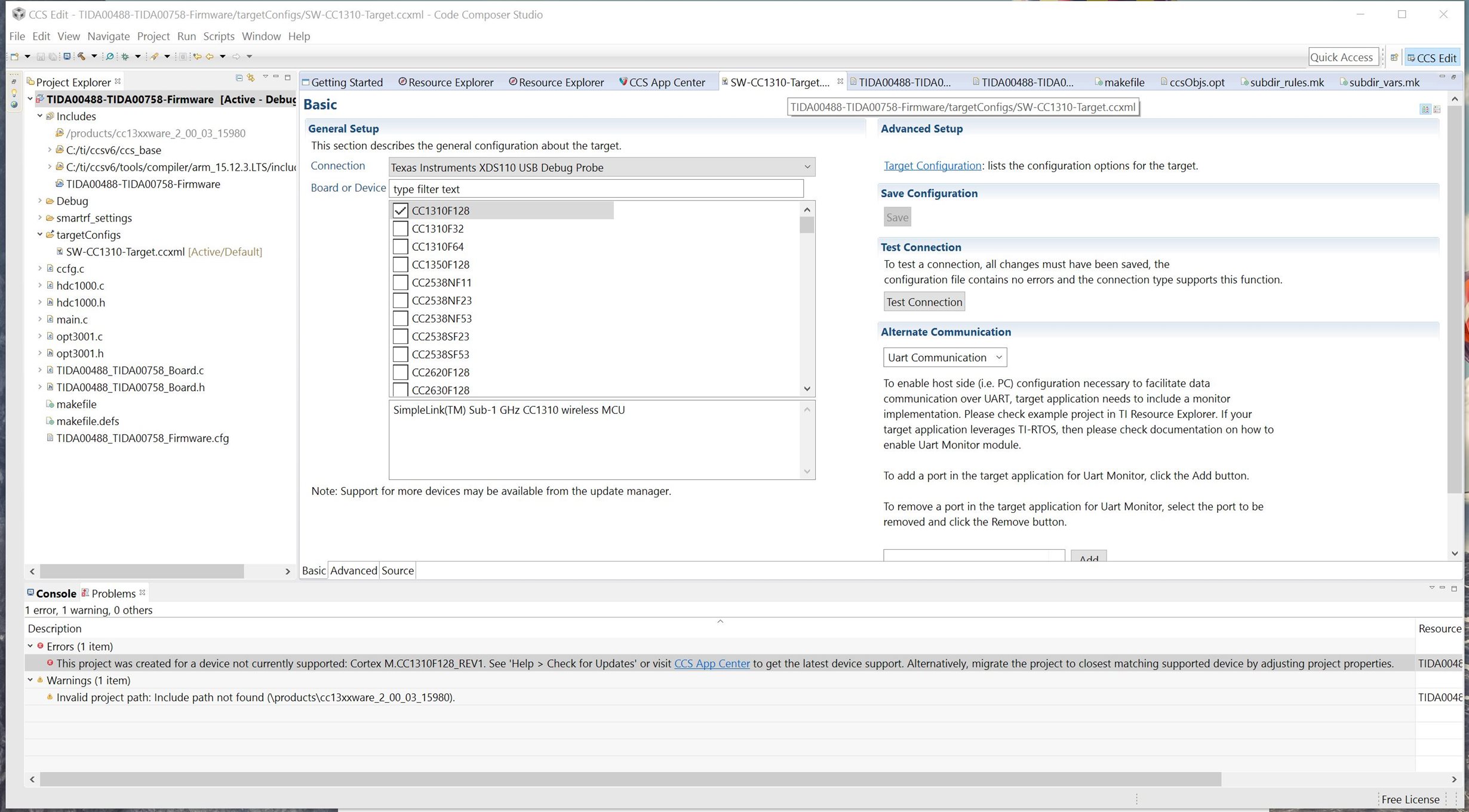Viewport: 1469px width, 812px height.
Task: Click the Open Perspective icon beside CCS Edit
Action: tap(1394, 57)
